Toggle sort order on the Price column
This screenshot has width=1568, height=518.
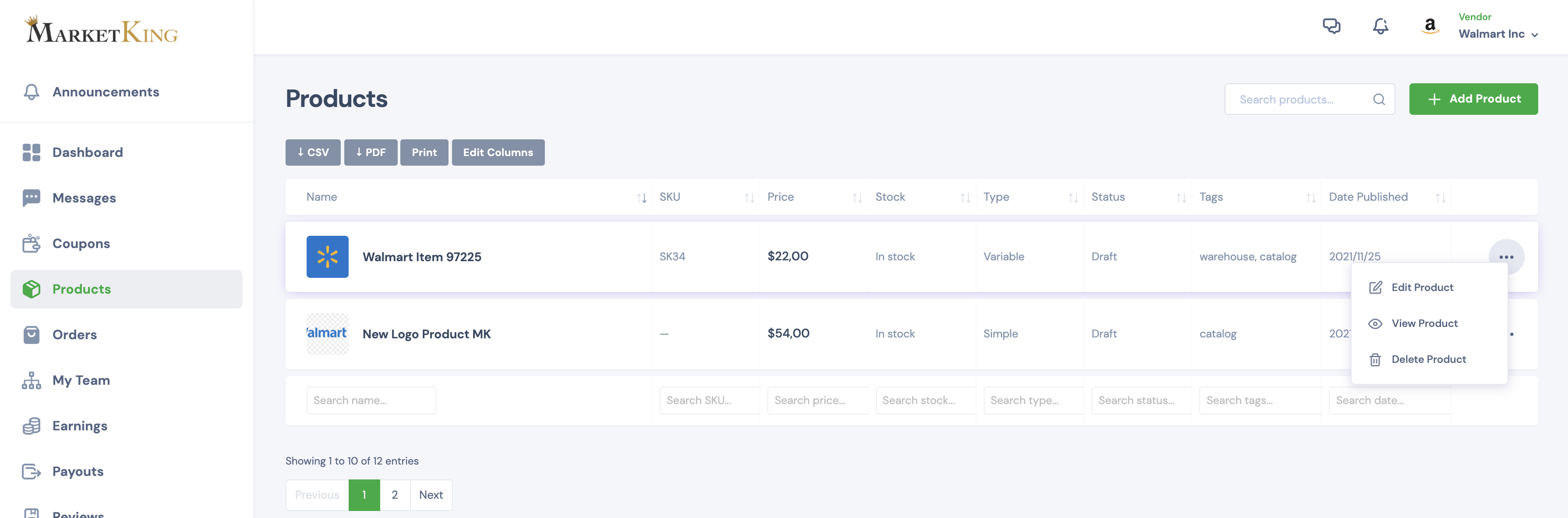click(x=857, y=198)
